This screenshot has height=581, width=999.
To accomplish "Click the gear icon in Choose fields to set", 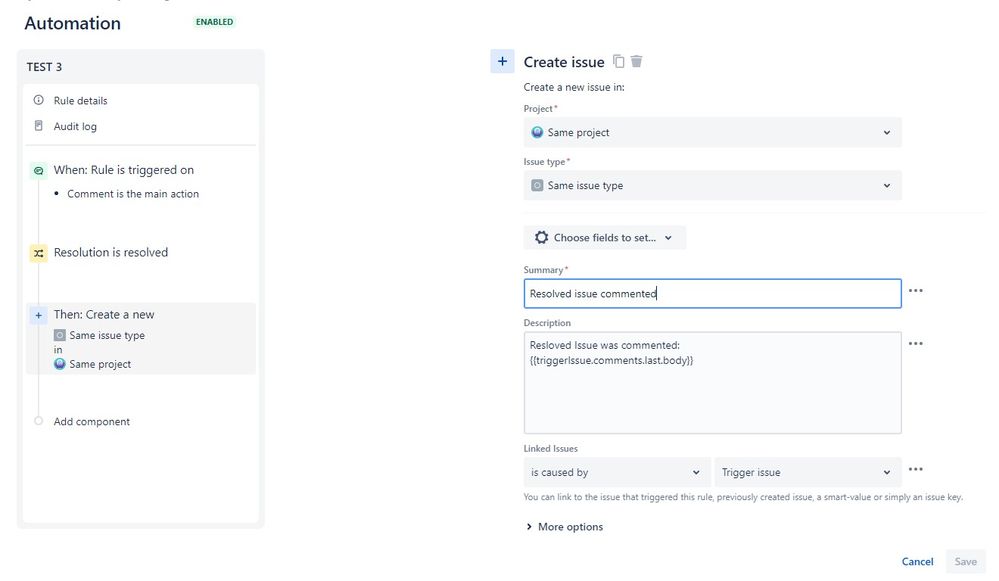I will pyautogui.click(x=542, y=237).
